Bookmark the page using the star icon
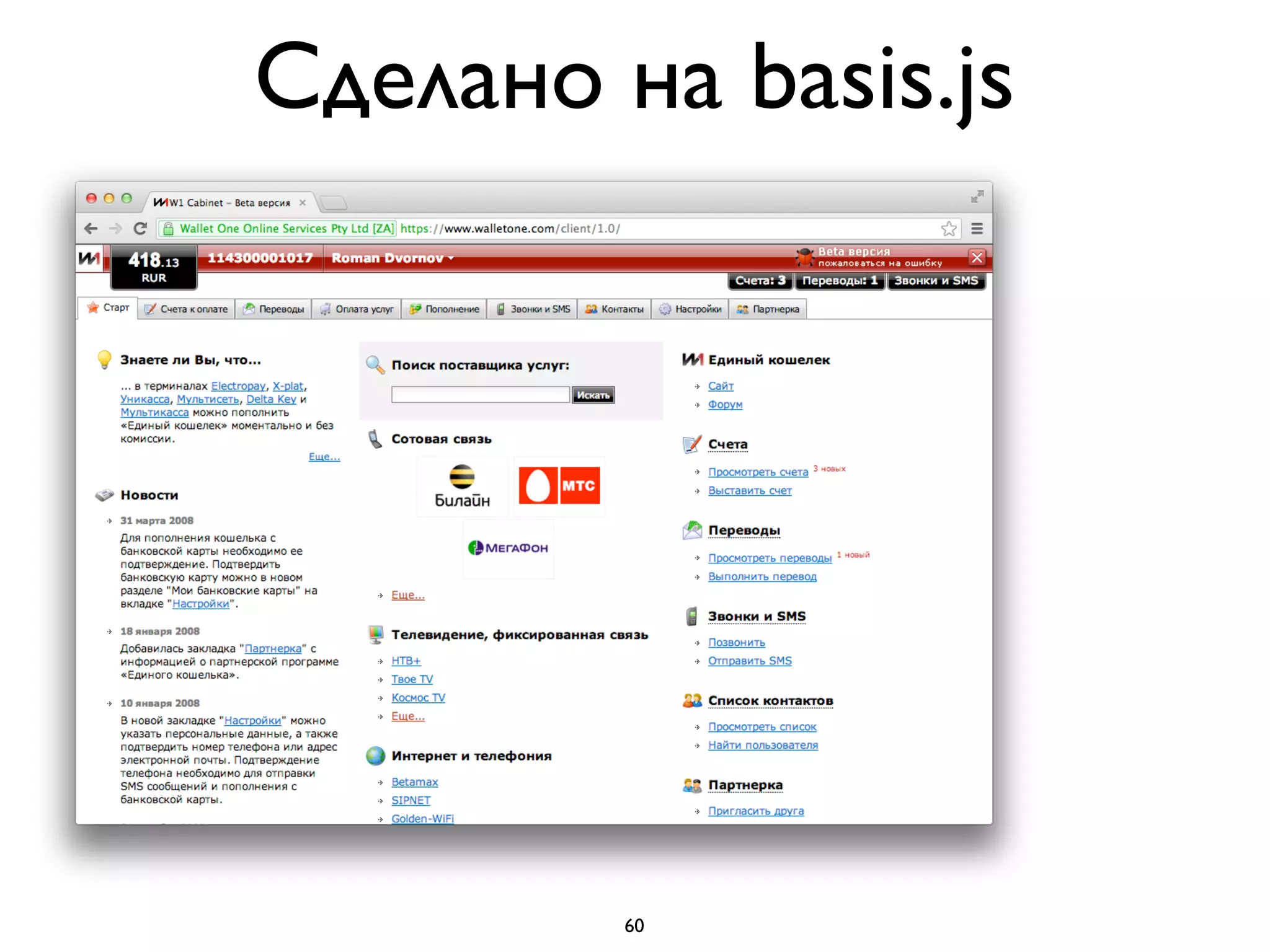The height and width of the screenshot is (952, 1270). pyautogui.click(x=948, y=229)
